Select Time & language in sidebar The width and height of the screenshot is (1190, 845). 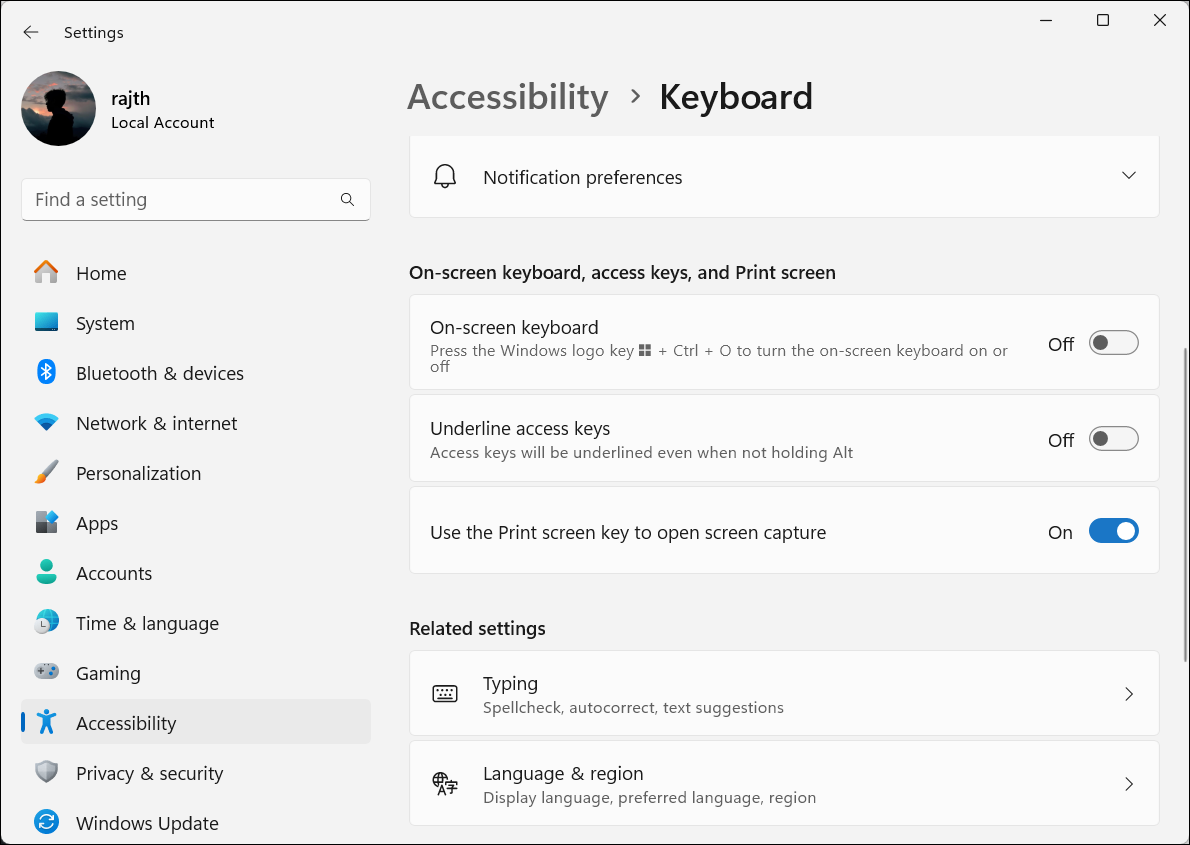click(x=147, y=623)
